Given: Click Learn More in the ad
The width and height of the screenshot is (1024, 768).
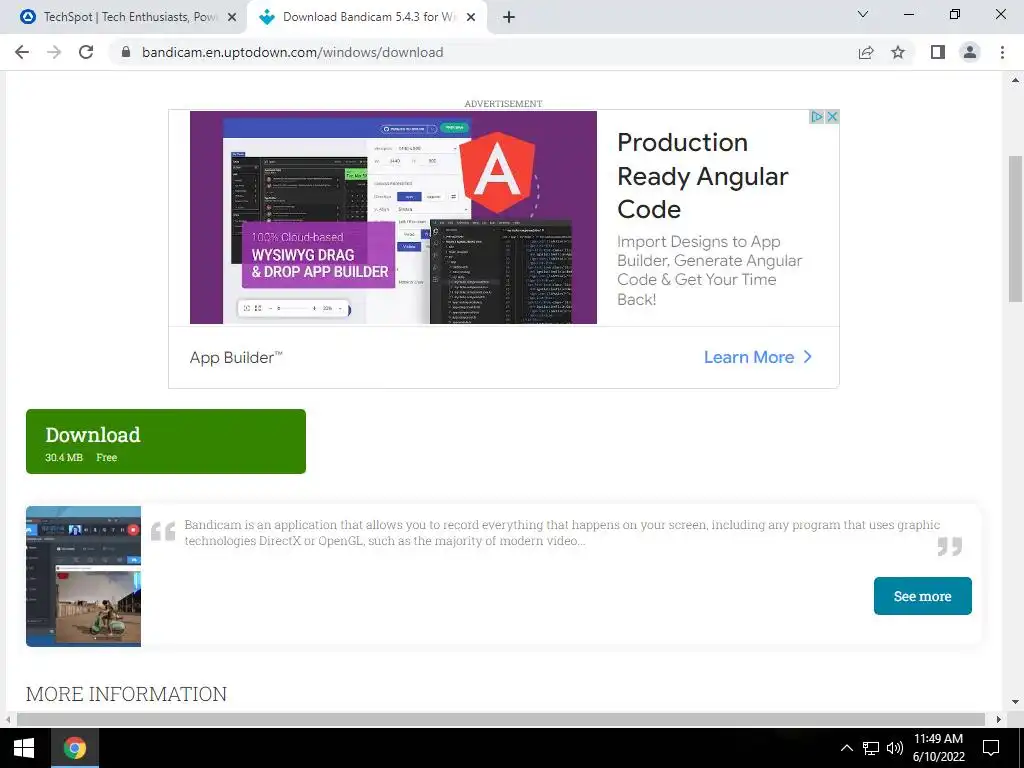Looking at the screenshot, I should pyautogui.click(x=758, y=357).
